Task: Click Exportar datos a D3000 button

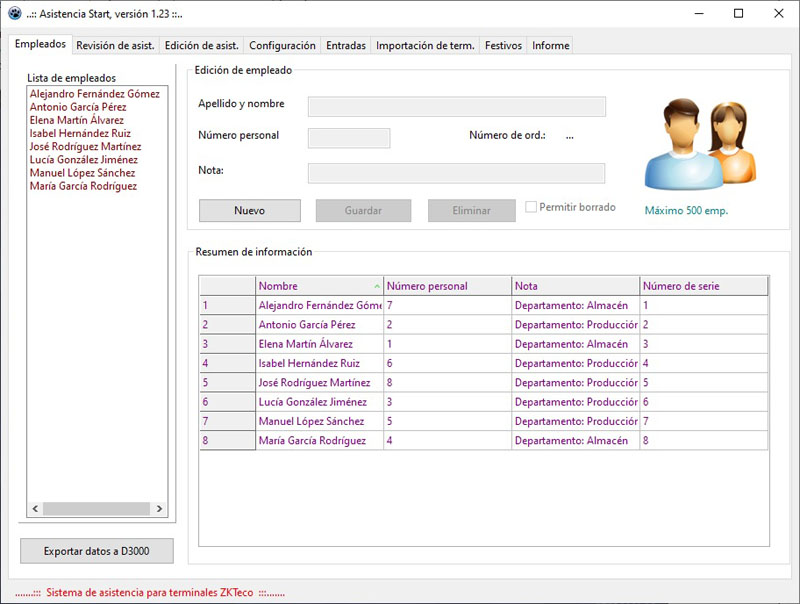Action: pyautogui.click(x=97, y=551)
